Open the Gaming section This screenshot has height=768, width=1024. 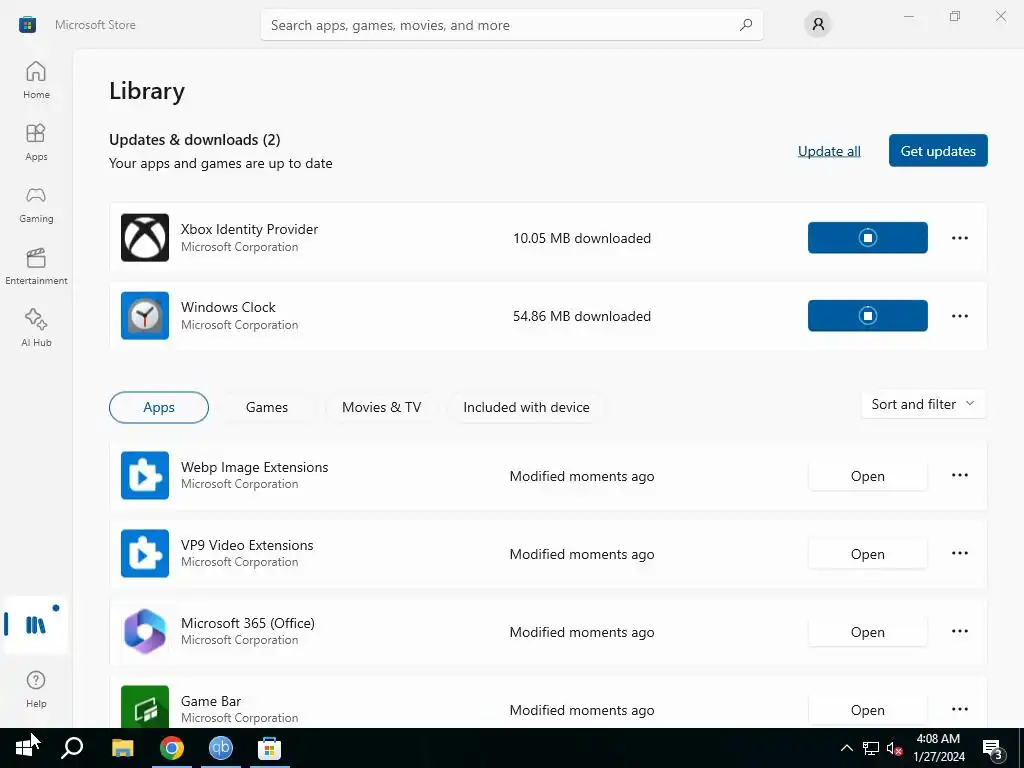(36, 204)
